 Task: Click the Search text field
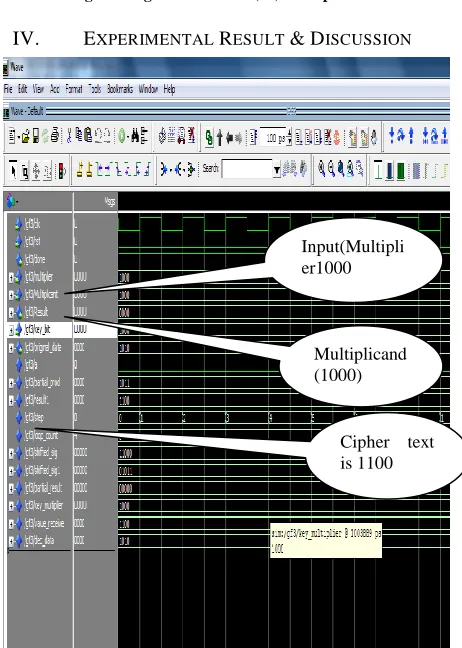pyautogui.click(x=247, y=169)
